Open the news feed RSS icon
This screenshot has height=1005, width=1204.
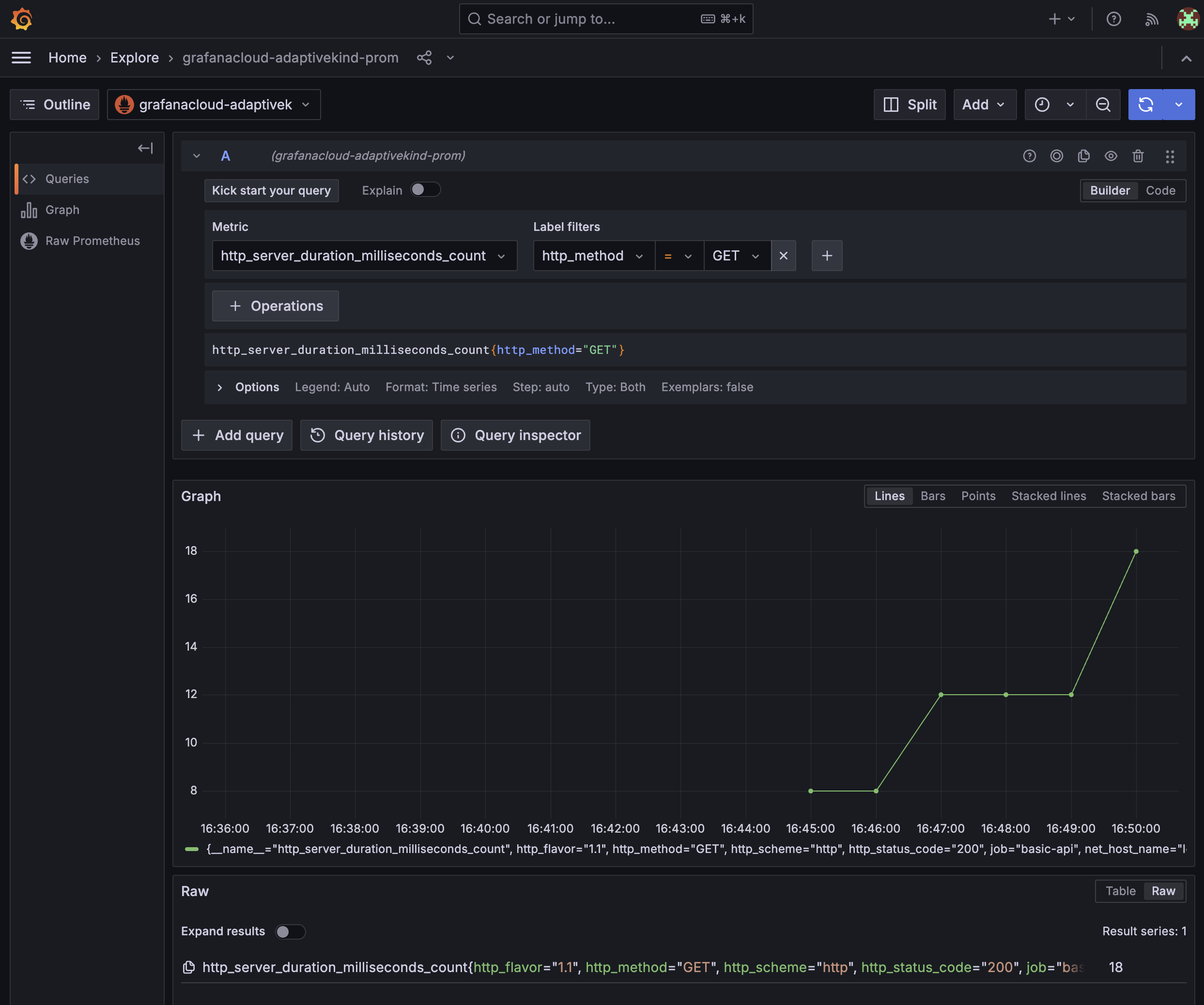[x=1151, y=19]
